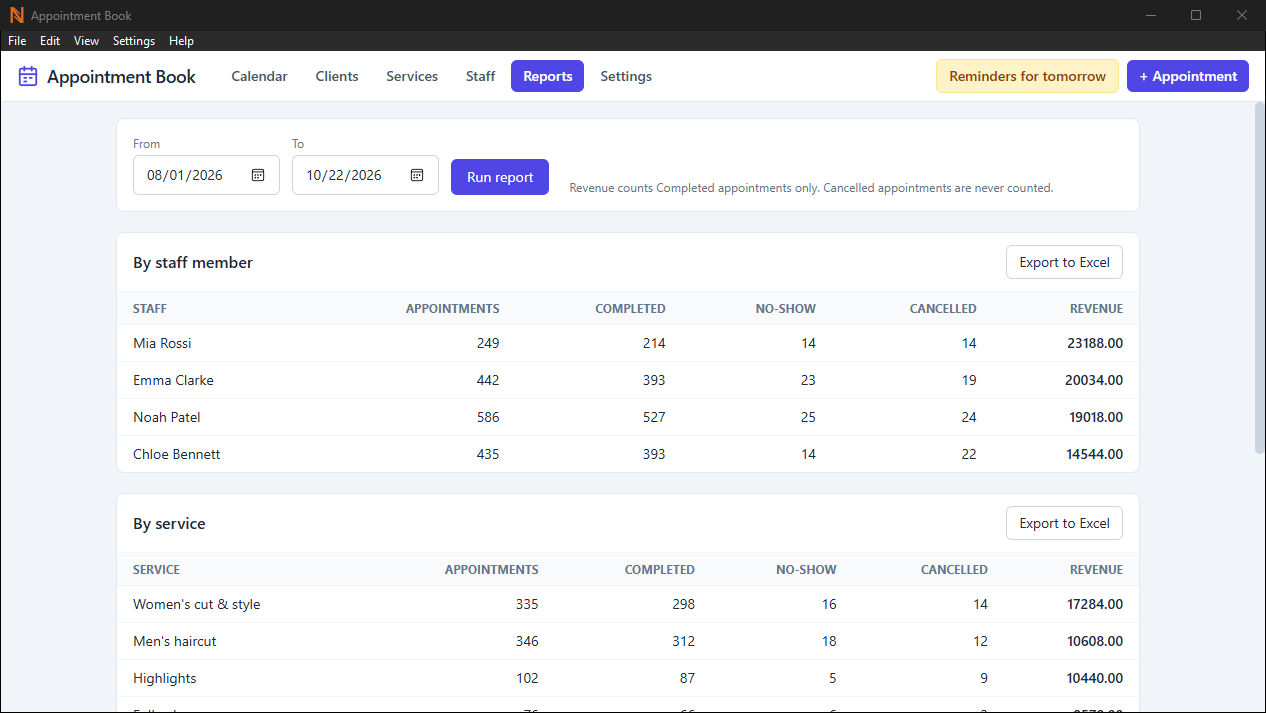Open the Help menu
The image size is (1266, 713).
point(181,41)
